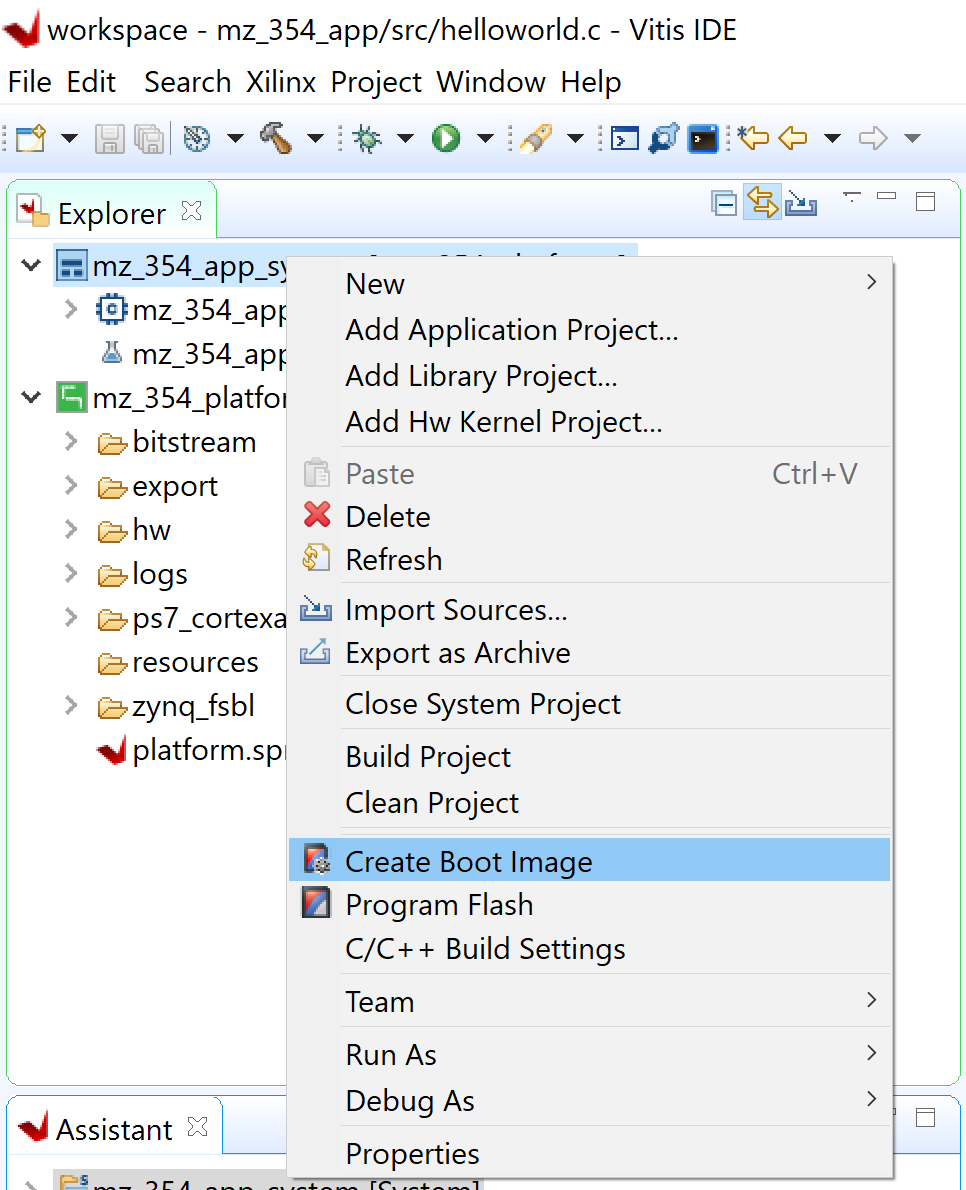
Task: Switch to the Assistant tab
Action: click(x=115, y=1128)
